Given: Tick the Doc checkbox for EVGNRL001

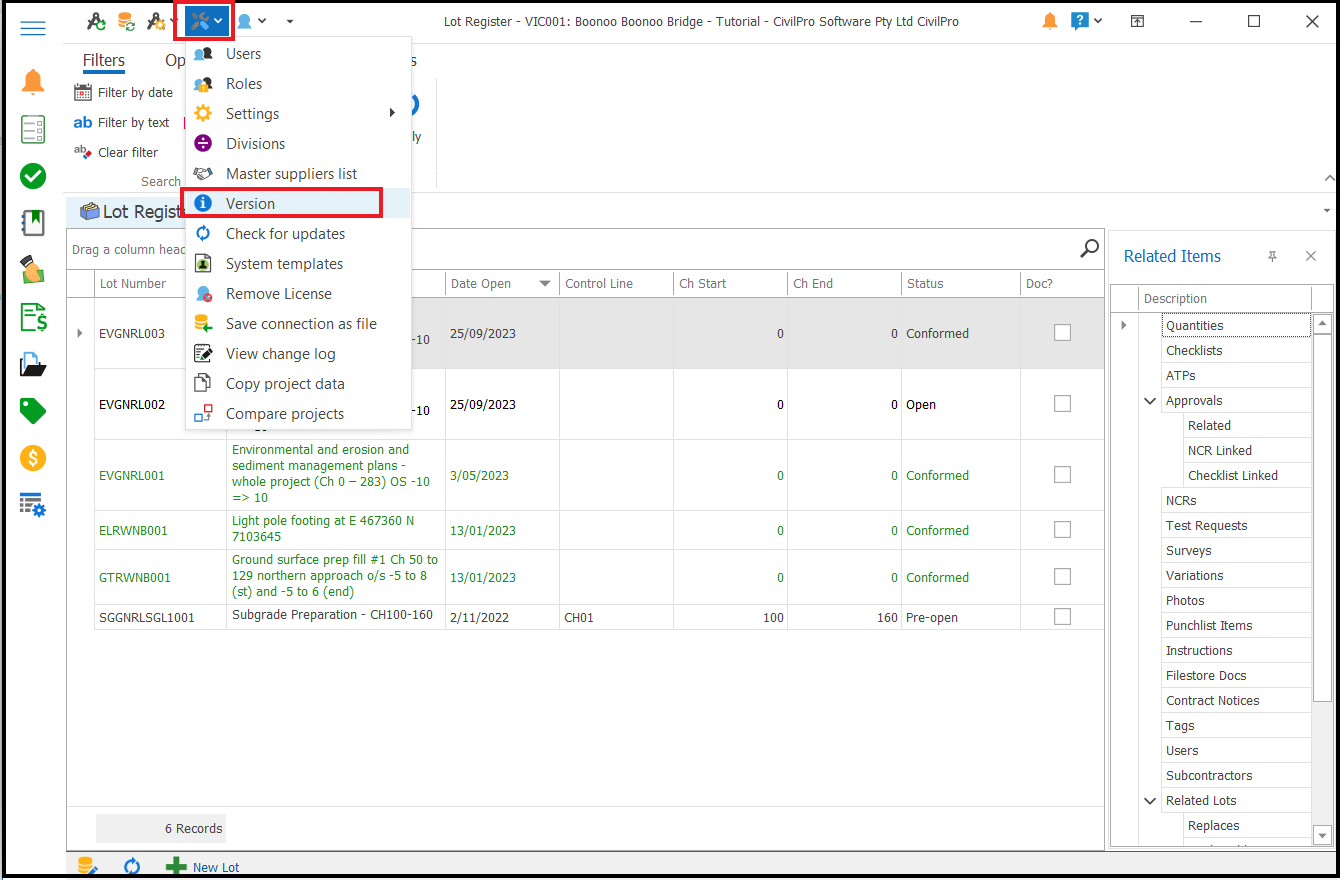Looking at the screenshot, I should point(1062,475).
